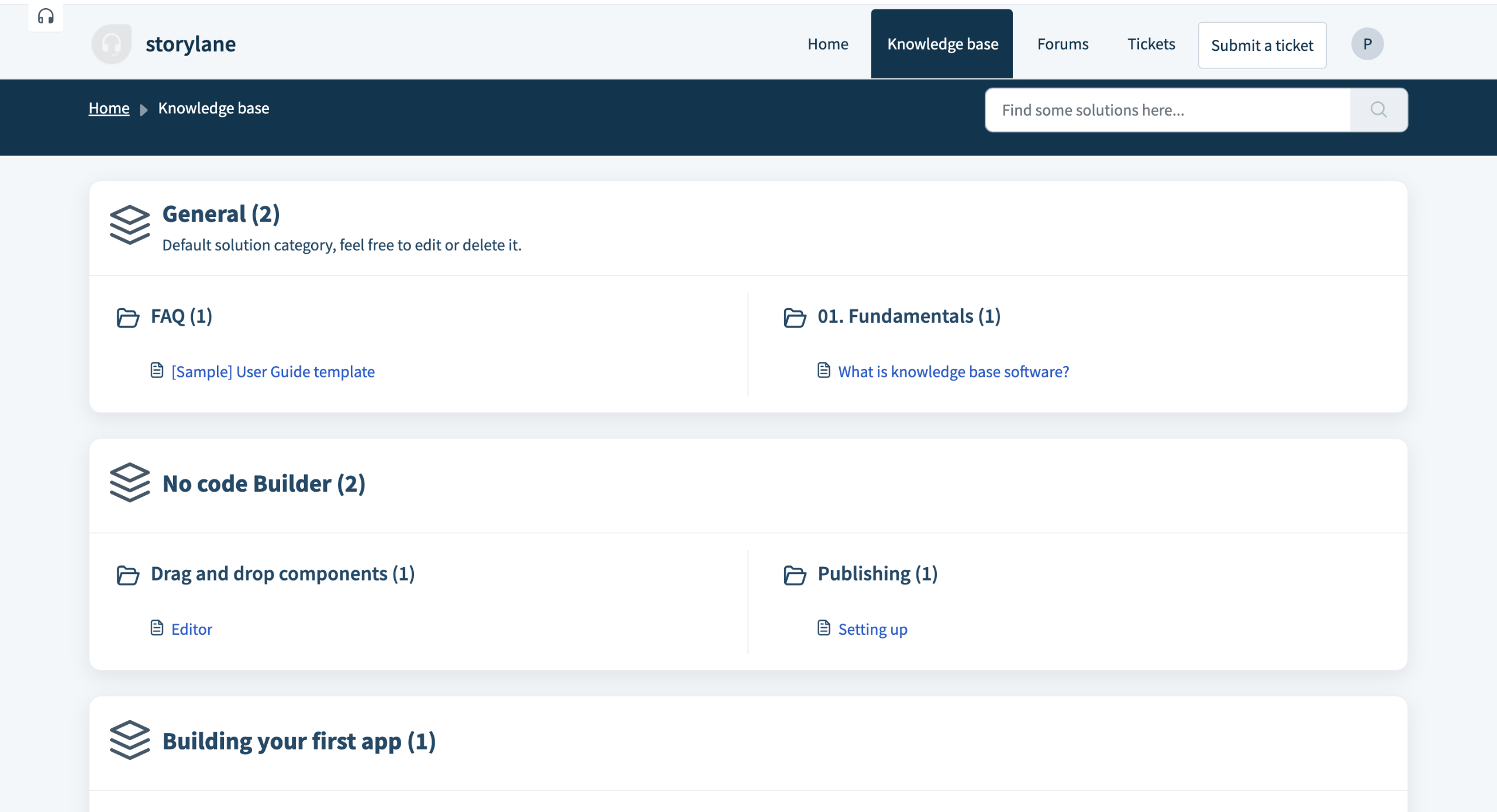
Task: Click the General category stack icon
Action: click(130, 224)
